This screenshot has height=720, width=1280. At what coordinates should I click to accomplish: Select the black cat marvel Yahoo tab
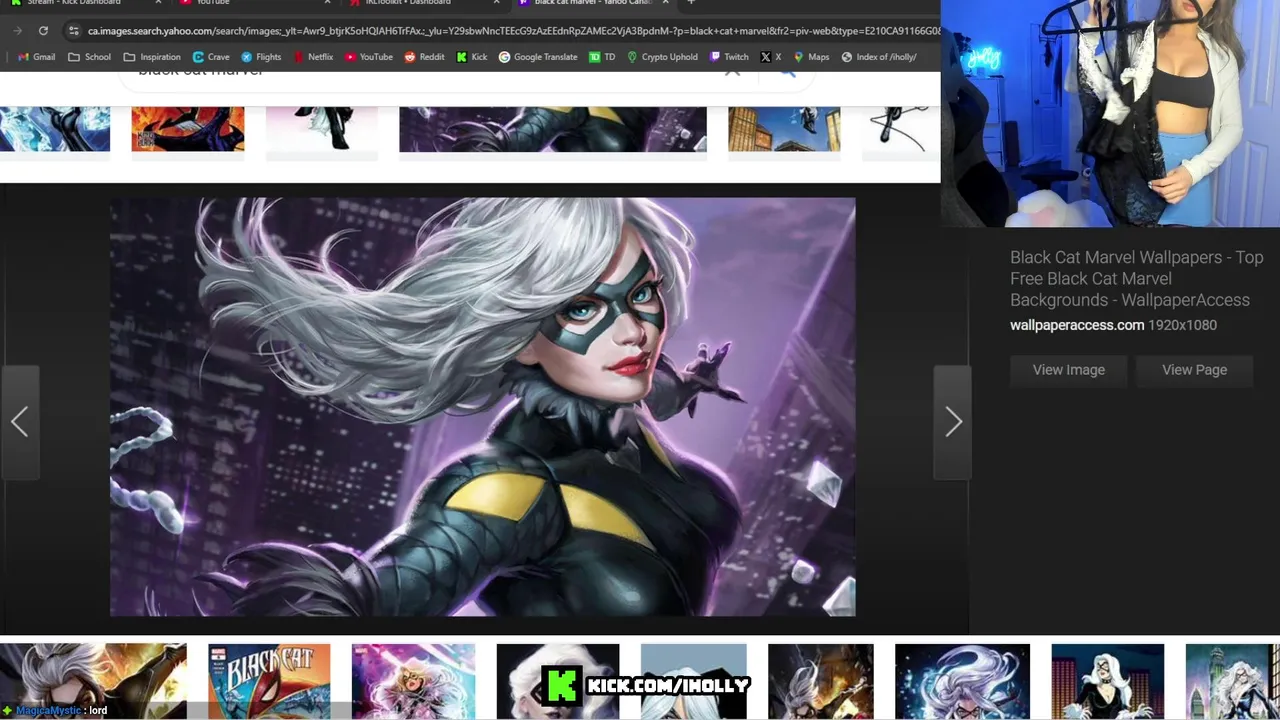click(x=593, y=3)
